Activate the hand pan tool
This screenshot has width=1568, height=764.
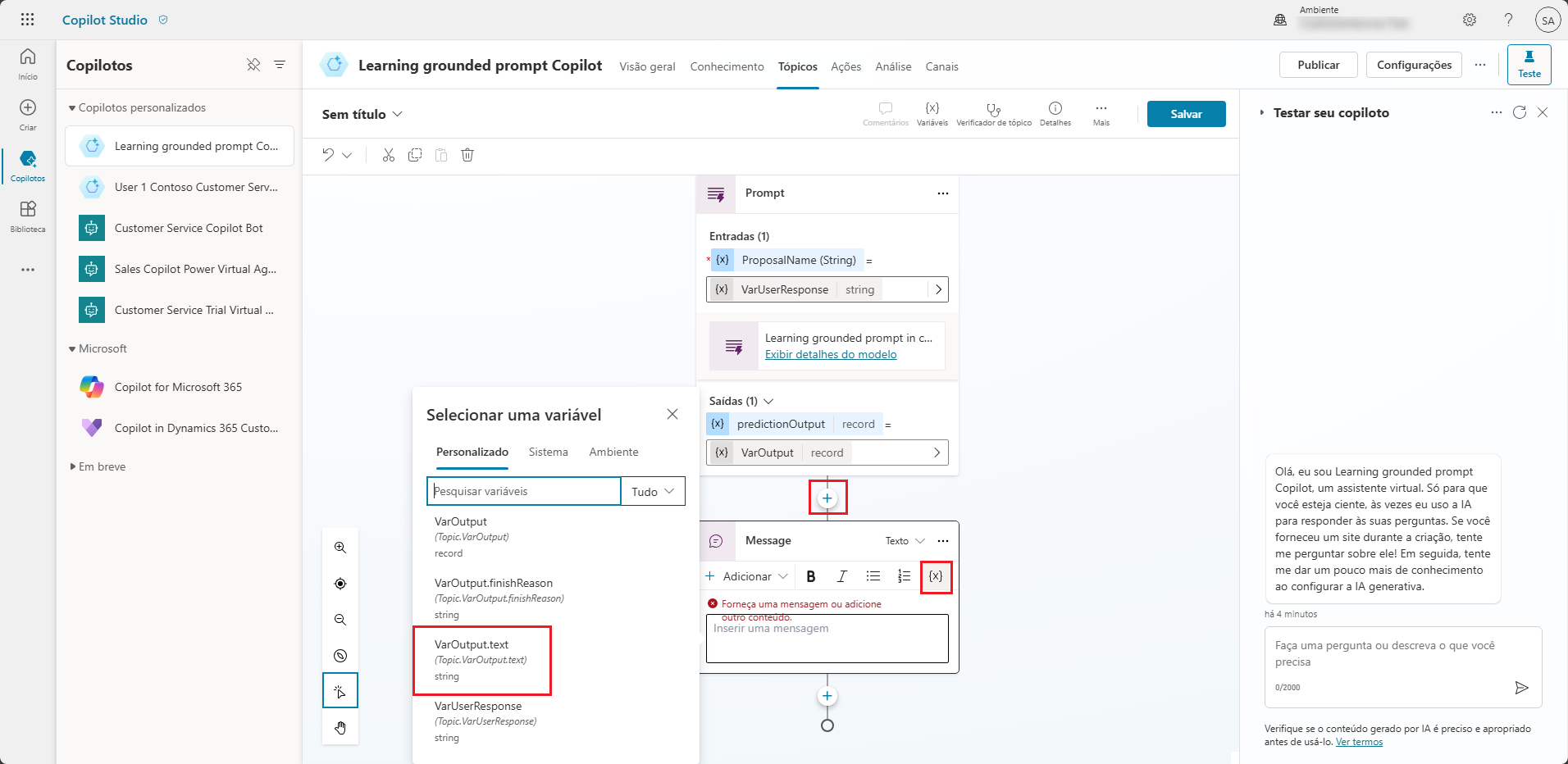[x=340, y=728]
